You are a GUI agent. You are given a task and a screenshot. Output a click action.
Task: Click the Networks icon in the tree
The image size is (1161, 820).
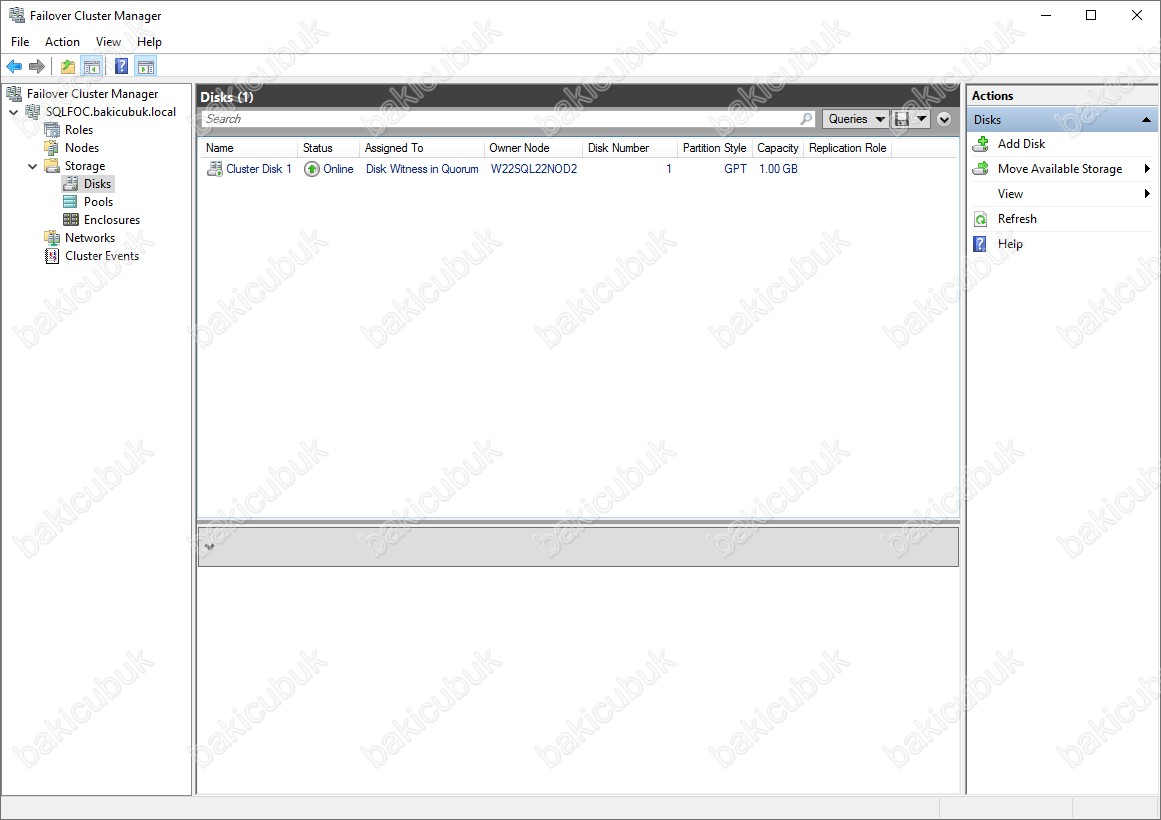click(52, 238)
